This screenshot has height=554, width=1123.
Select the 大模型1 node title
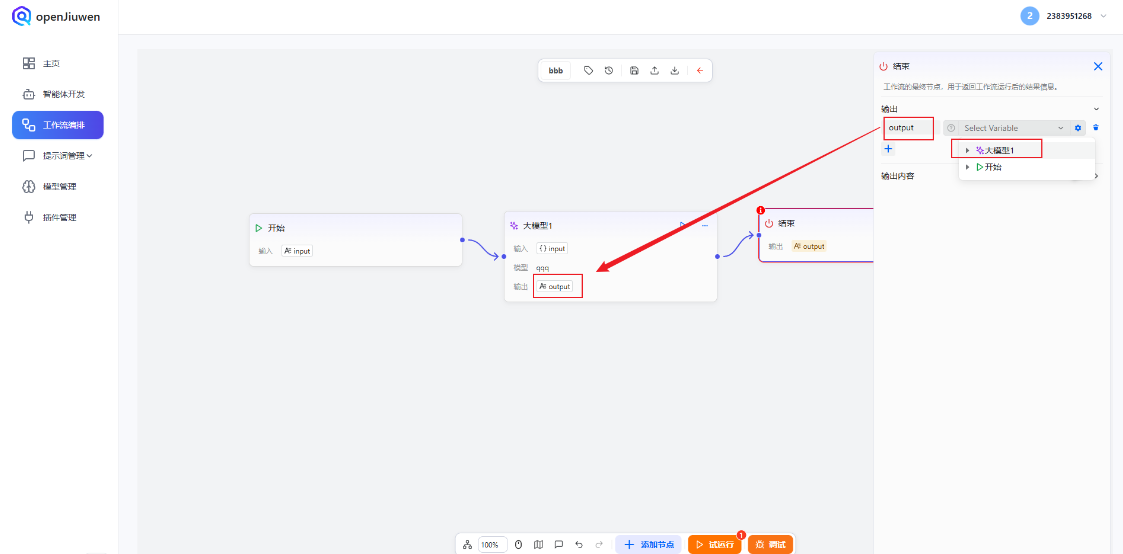click(x=537, y=225)
